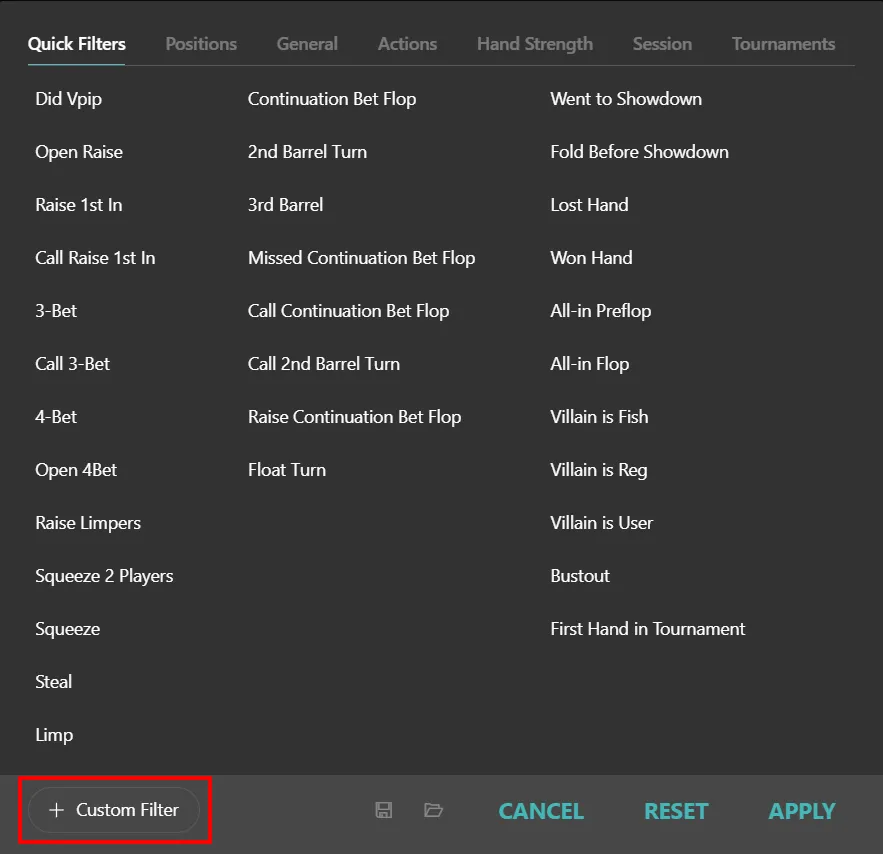The height and width of the screenshot is (854, 883).
Task: Select the Villain is Fish filter
Action: (599, 417)
